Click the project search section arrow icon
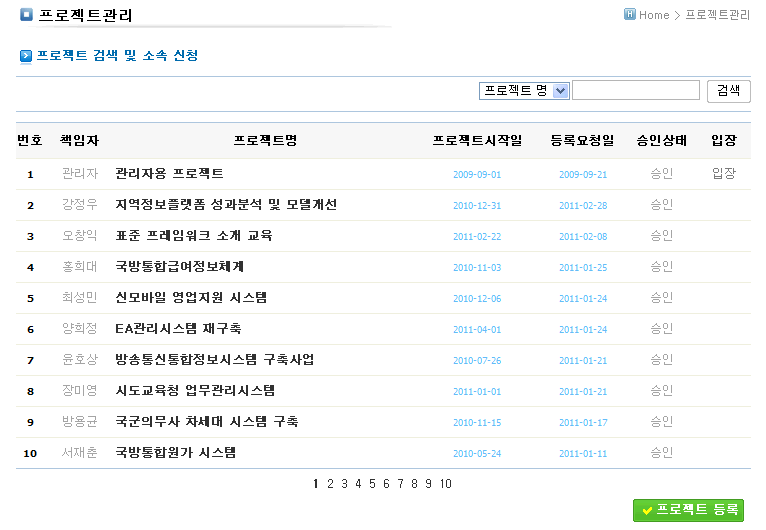Image resolution: width=766 pixels, height=530 pixels. (25, 56)
